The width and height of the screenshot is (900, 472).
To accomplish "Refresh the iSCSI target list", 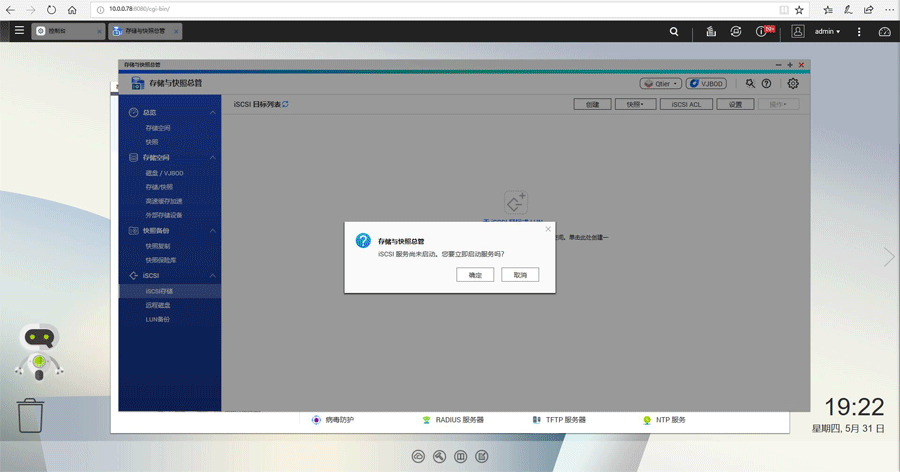I will [x=286, y=104].
